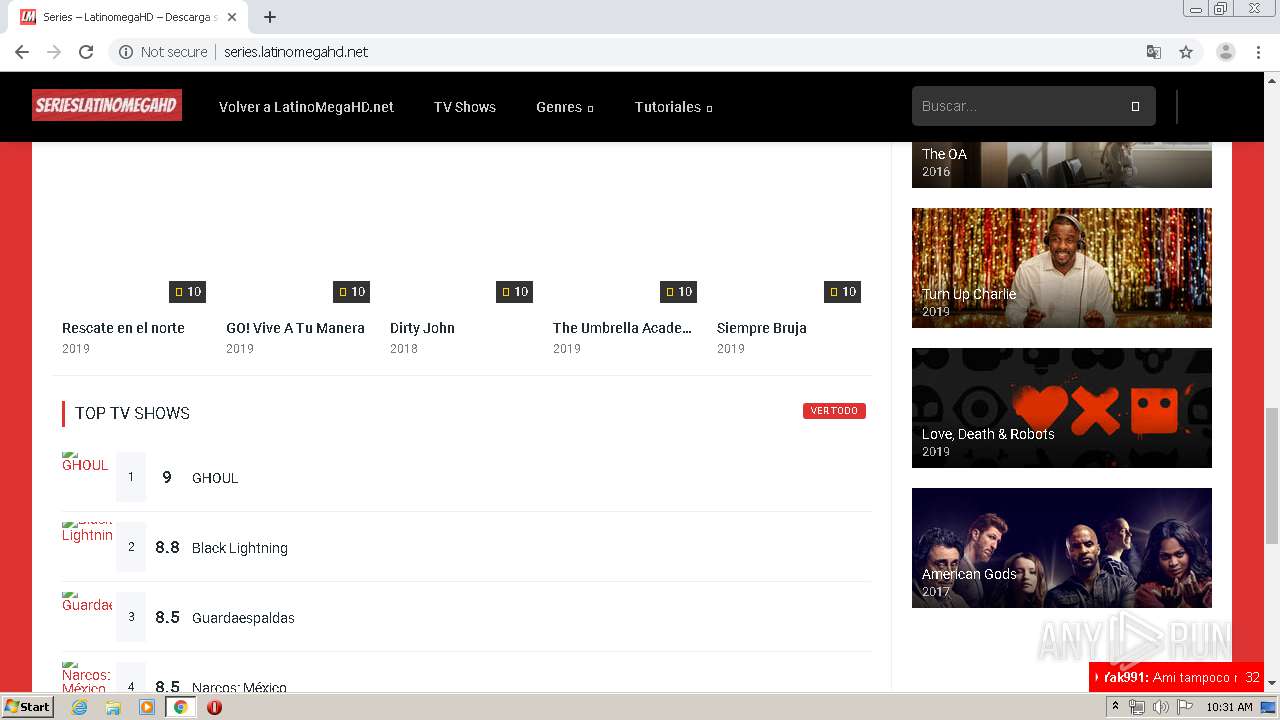Open the Dirty John title link
Screen dimensions: 1280x720
tap(422, 328)
